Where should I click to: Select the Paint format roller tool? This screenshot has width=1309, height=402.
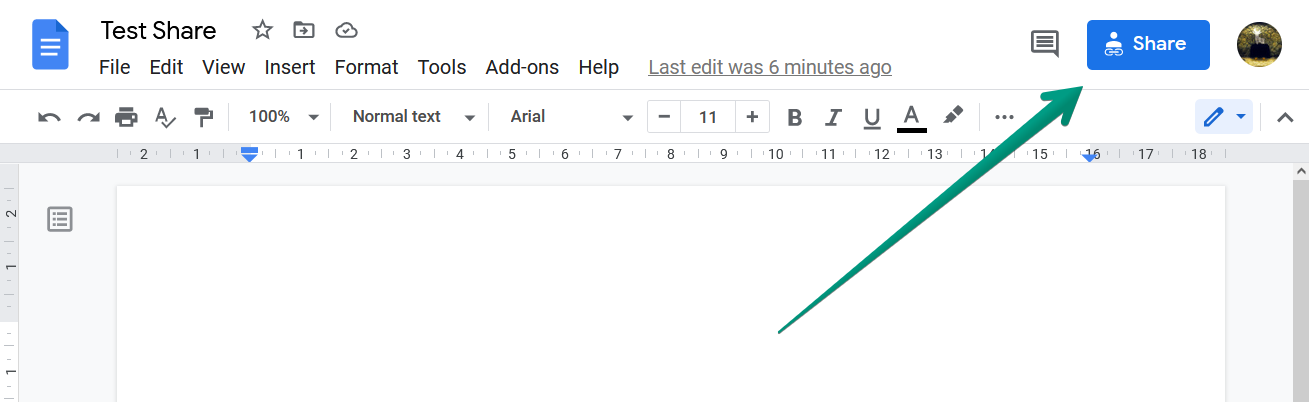pos(204,117)
